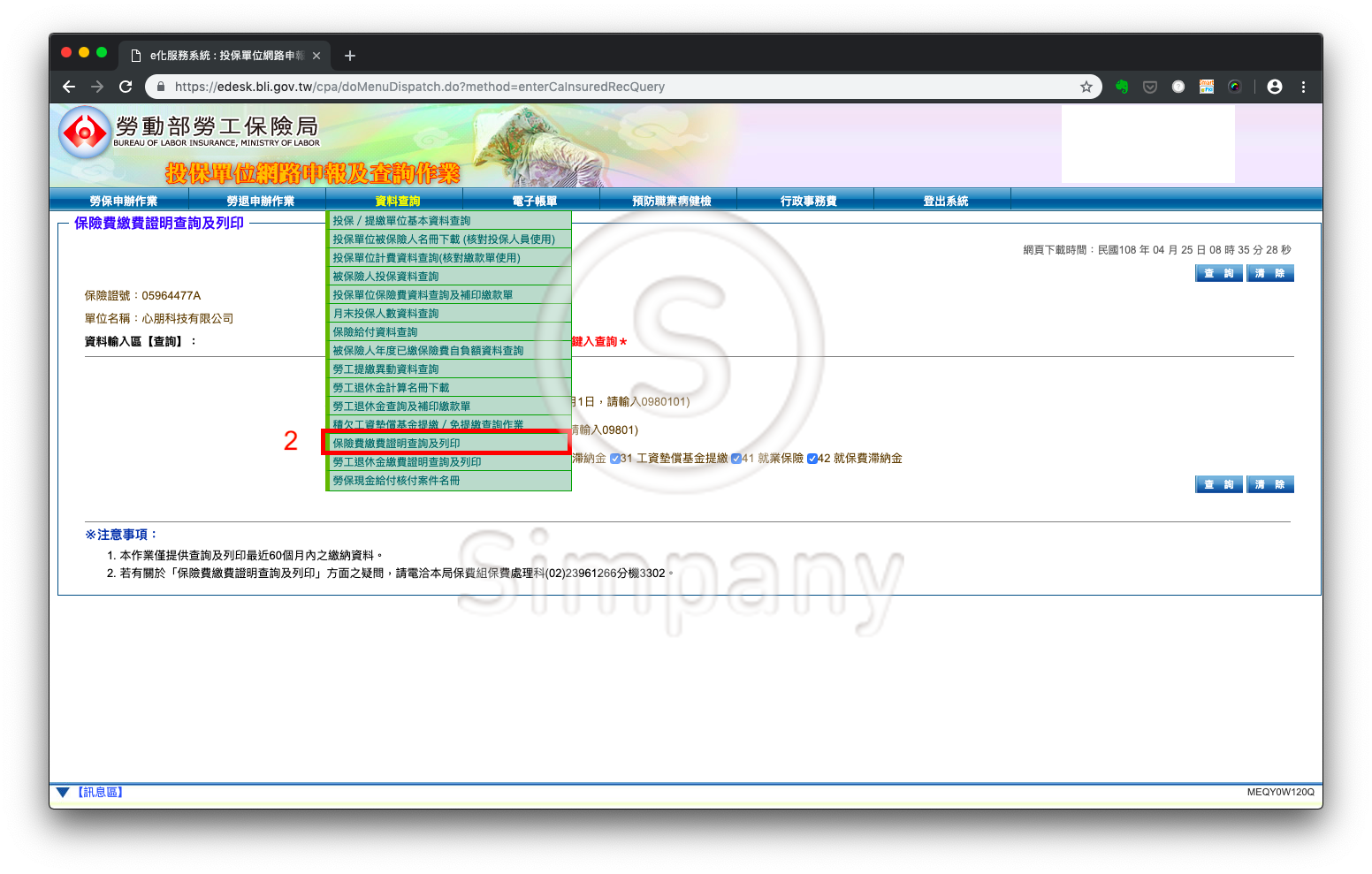This screenshot has width=1372, height=874.
Task: Choose 被保險人投保資料查詢 menu entry
Action: [385, 277]
